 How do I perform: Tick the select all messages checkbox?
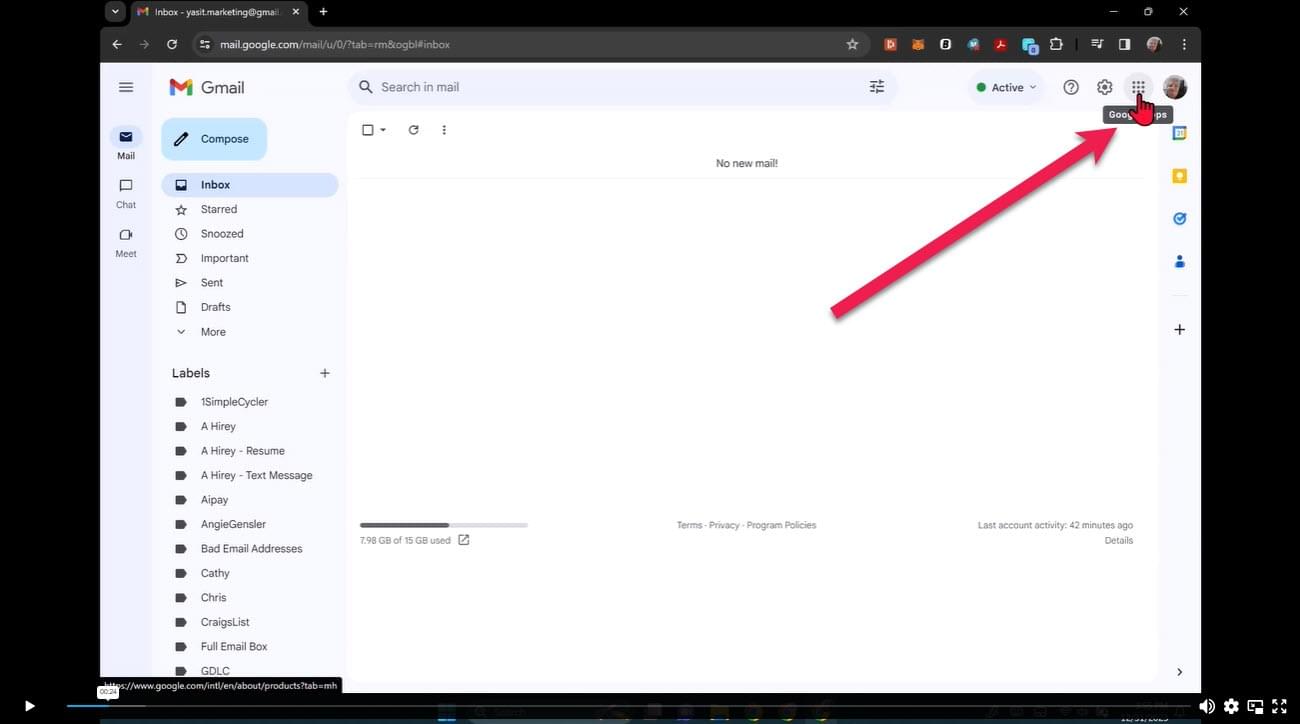coord(367,130)
